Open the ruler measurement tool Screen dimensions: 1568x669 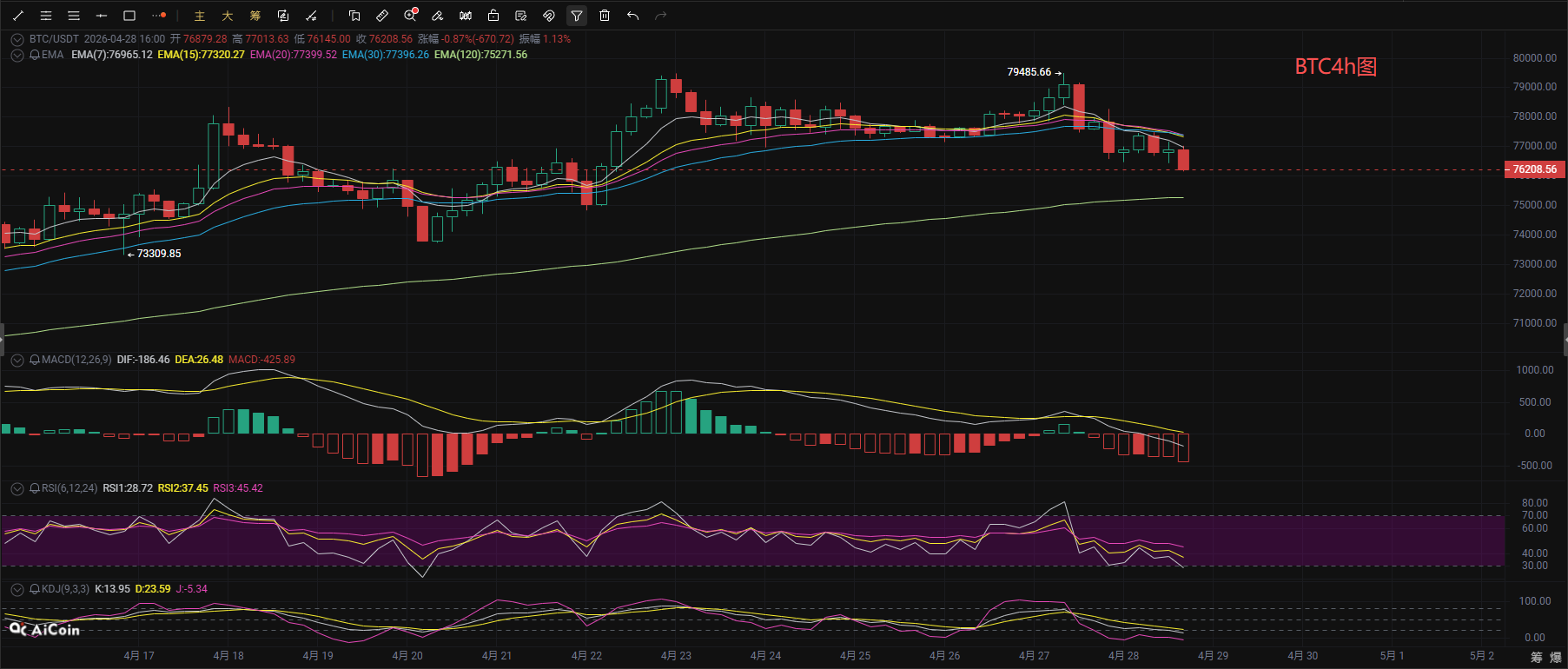[x=382, y=16]
